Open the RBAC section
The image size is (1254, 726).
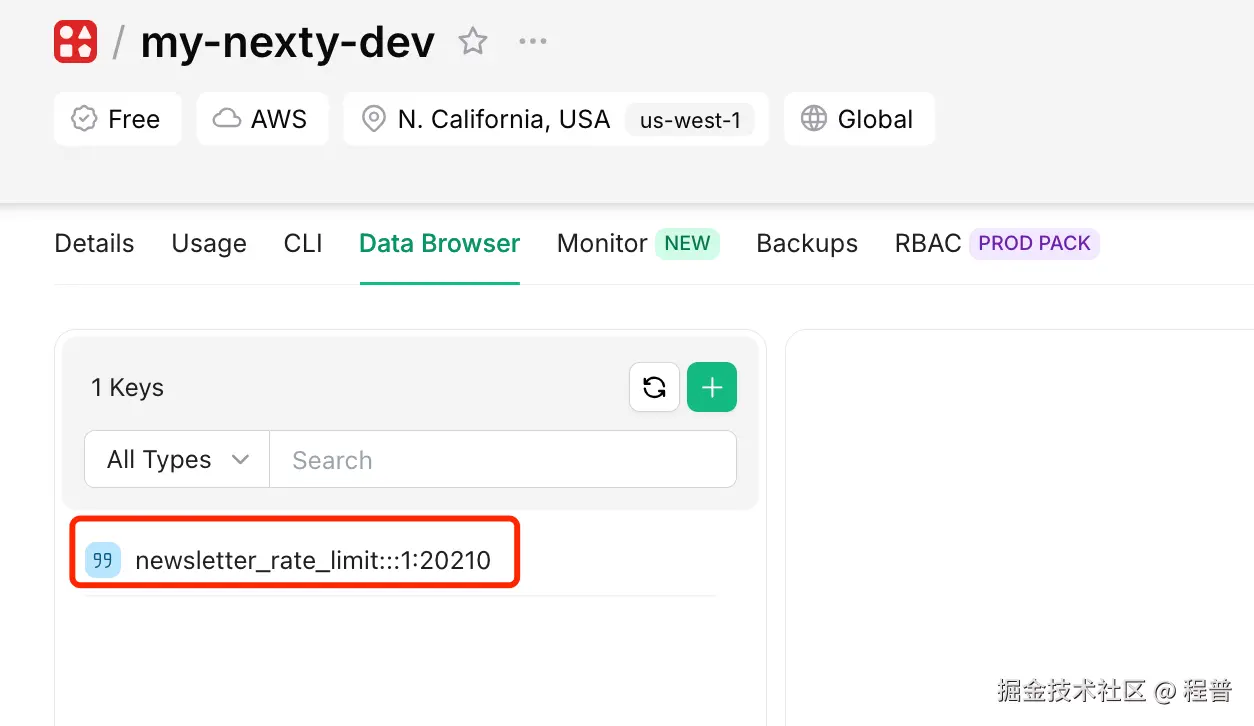click(927, 243)
